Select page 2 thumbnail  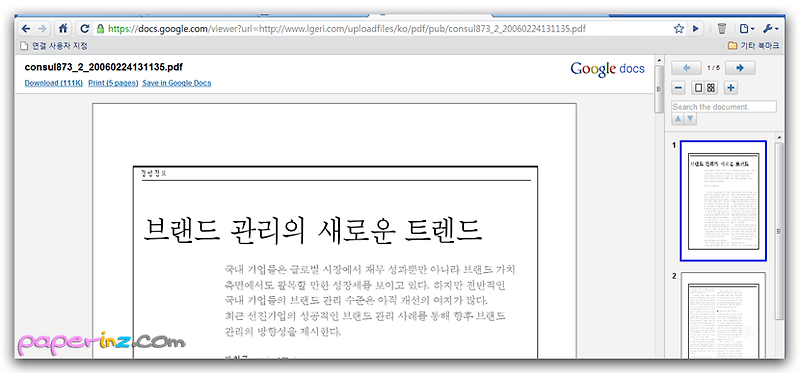point(723,315)
